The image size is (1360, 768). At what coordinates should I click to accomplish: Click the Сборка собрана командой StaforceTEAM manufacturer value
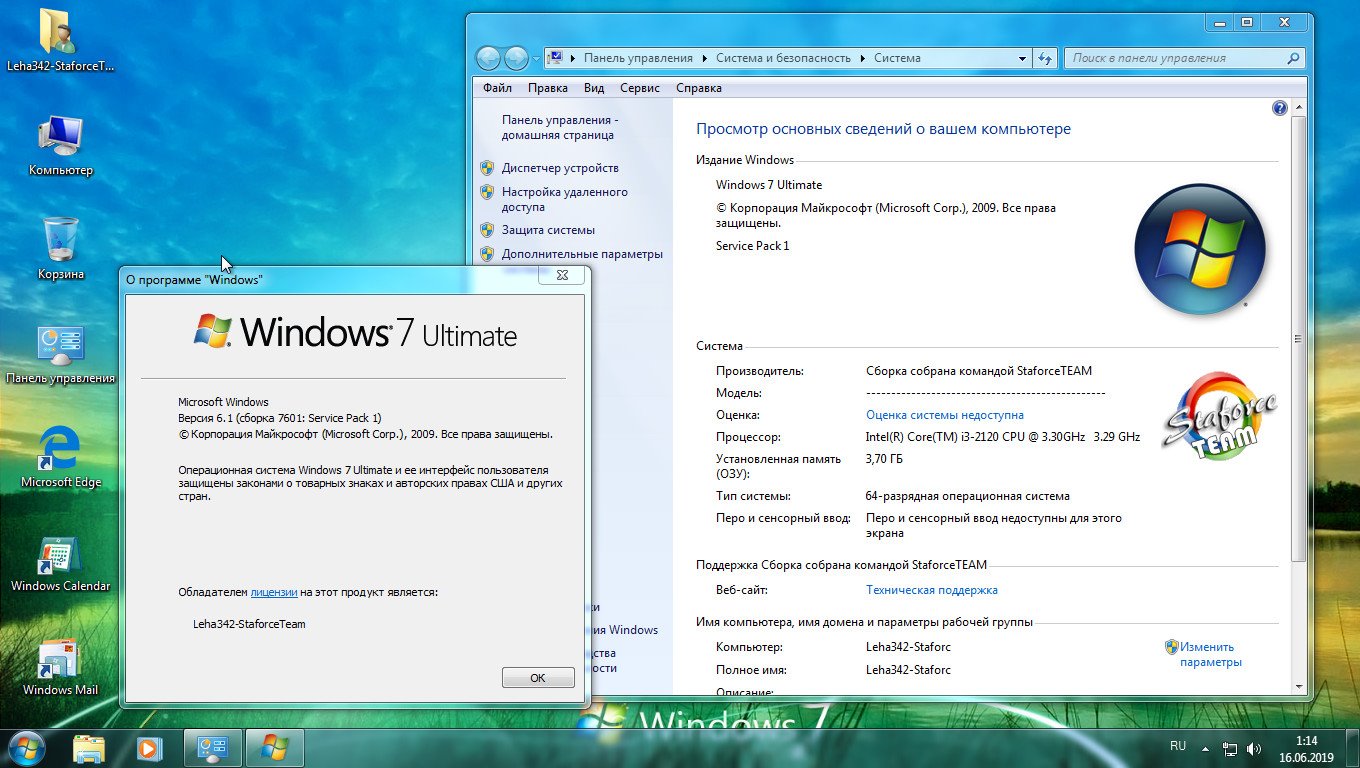(x=979, y=371)
